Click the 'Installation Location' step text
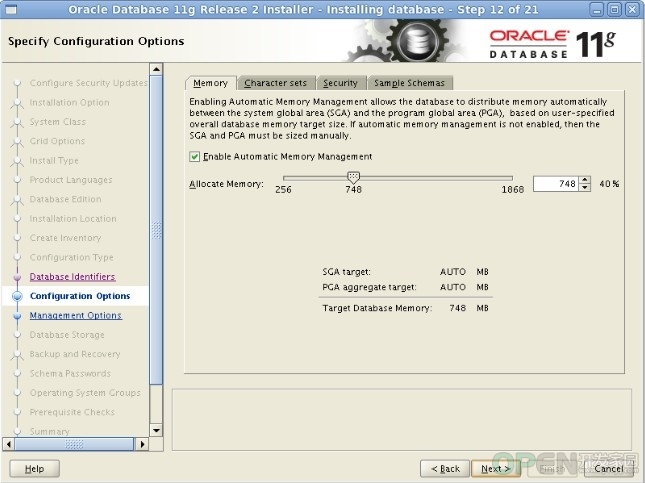 [x=73, y=219]
